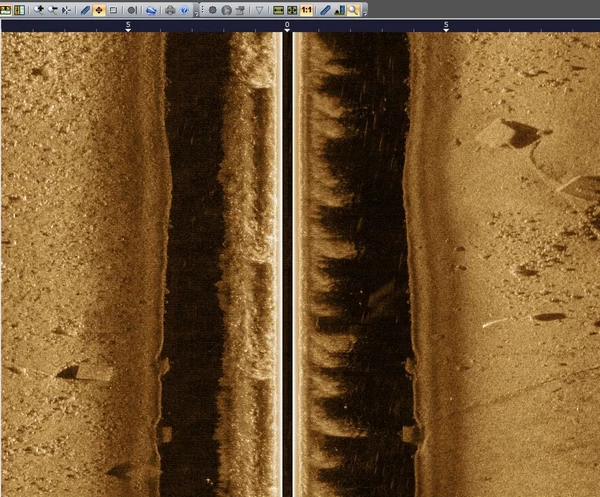Toggle the 1:1 scale button
The width and height of the screenshot is (600, 497).
306,10
